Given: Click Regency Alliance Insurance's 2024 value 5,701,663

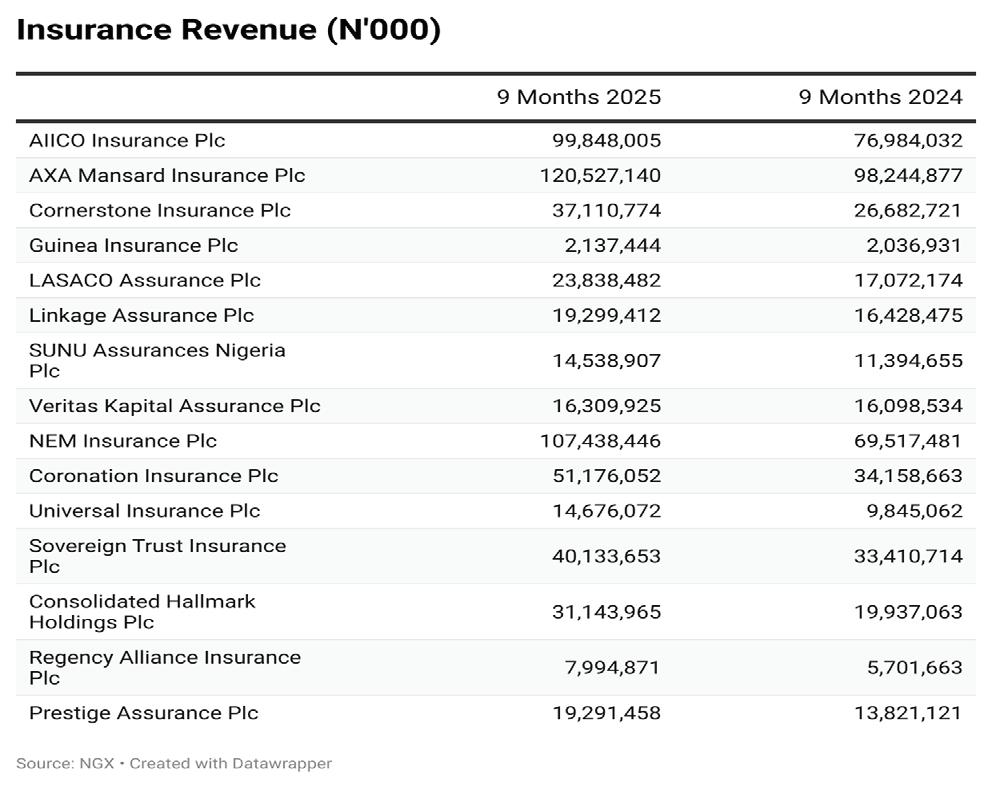Looking at the screenshot, I should [x=915, y=667].
